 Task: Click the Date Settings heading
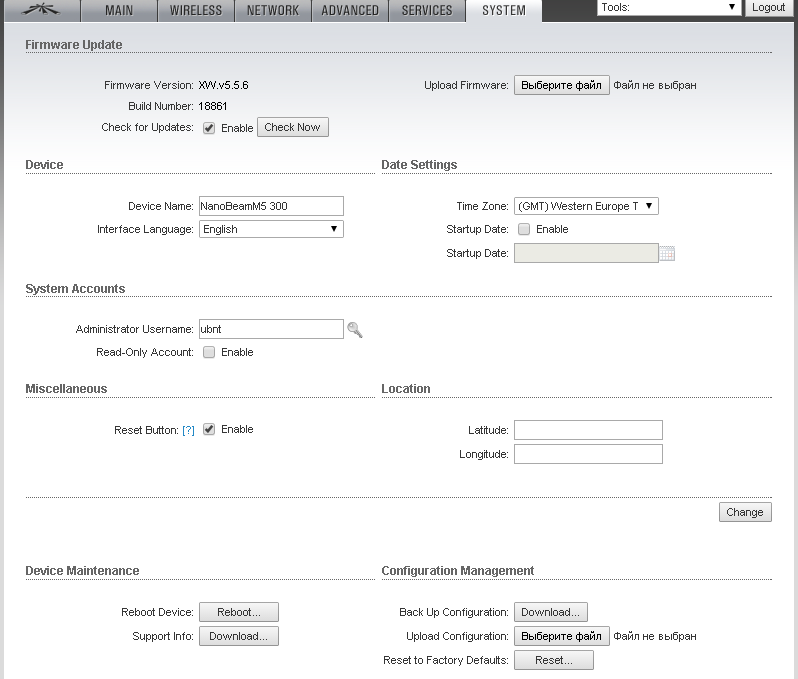tap(419, 165)
